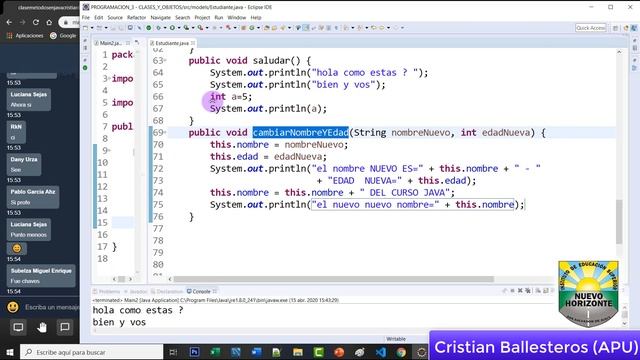Image resolution: width=640 pixels, height=360 pixels.
Task: Click Pablo Garcia Ahz chat message
Action: click(33, 197)
